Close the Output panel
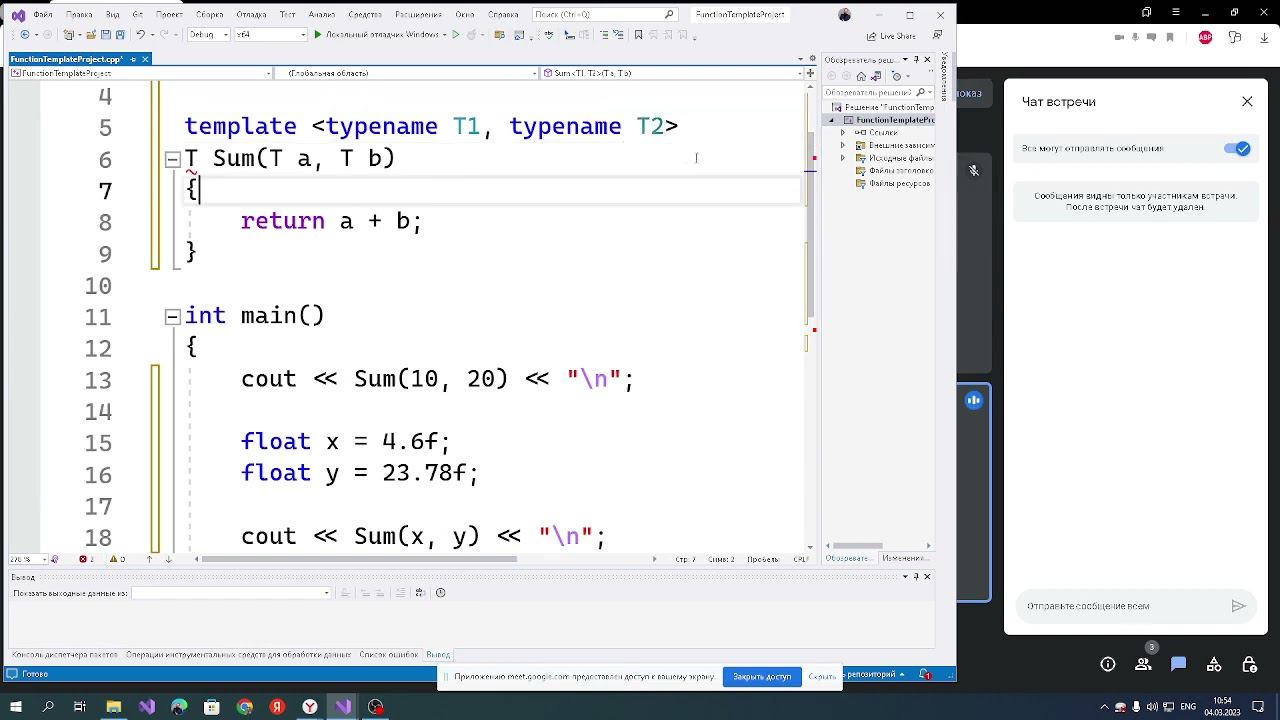The width and height of the screenshot is (1280, 720). click(x=927, y=577)
